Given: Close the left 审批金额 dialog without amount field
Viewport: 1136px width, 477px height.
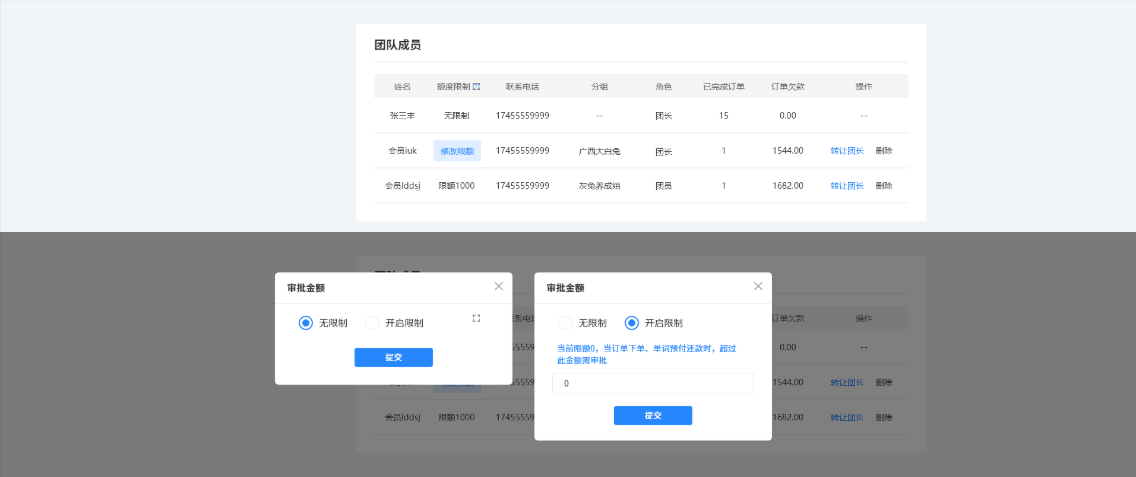Looking at the screenshot, I should (x=498, y=286).
